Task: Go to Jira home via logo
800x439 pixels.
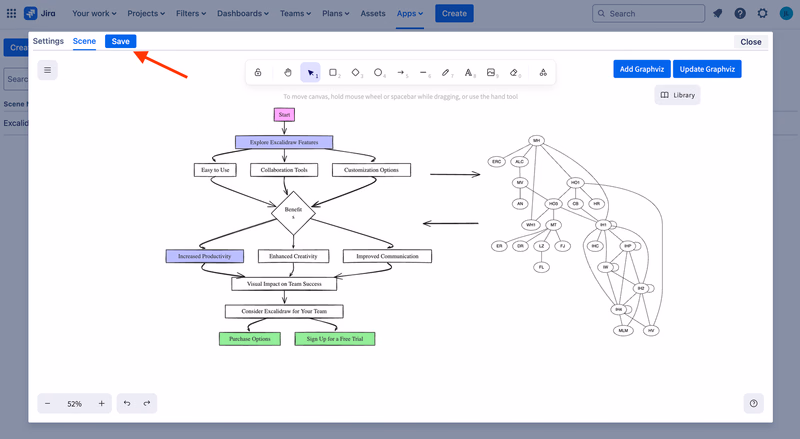Action: 40,13
